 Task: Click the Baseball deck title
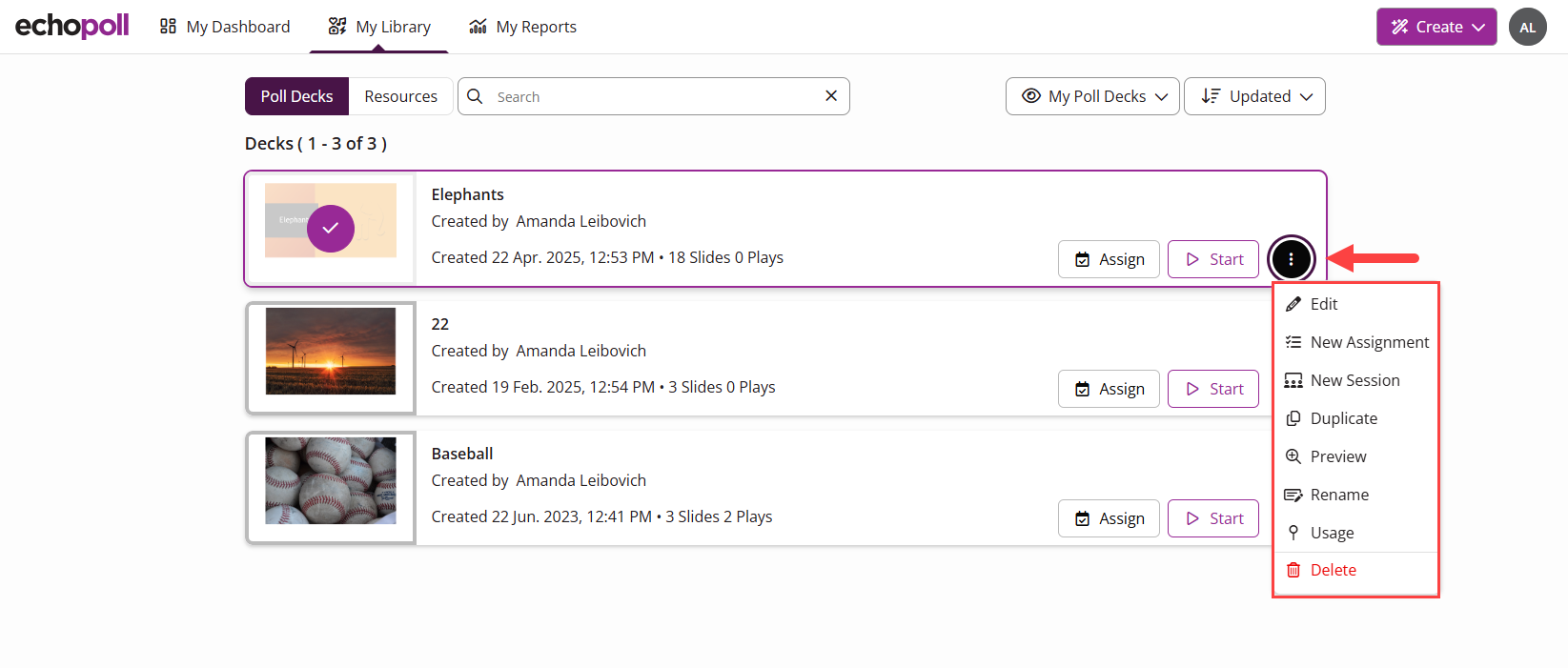(x=462, y=454)
